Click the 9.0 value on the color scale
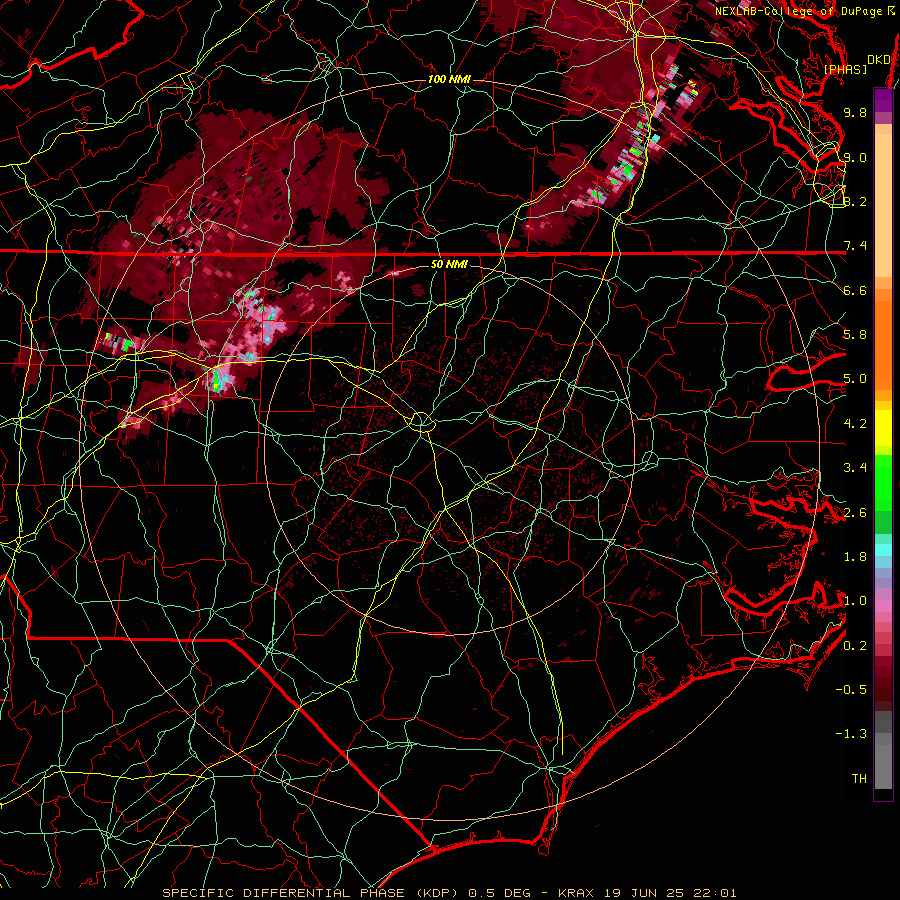 pyautogui.click(x=855, y=157)
